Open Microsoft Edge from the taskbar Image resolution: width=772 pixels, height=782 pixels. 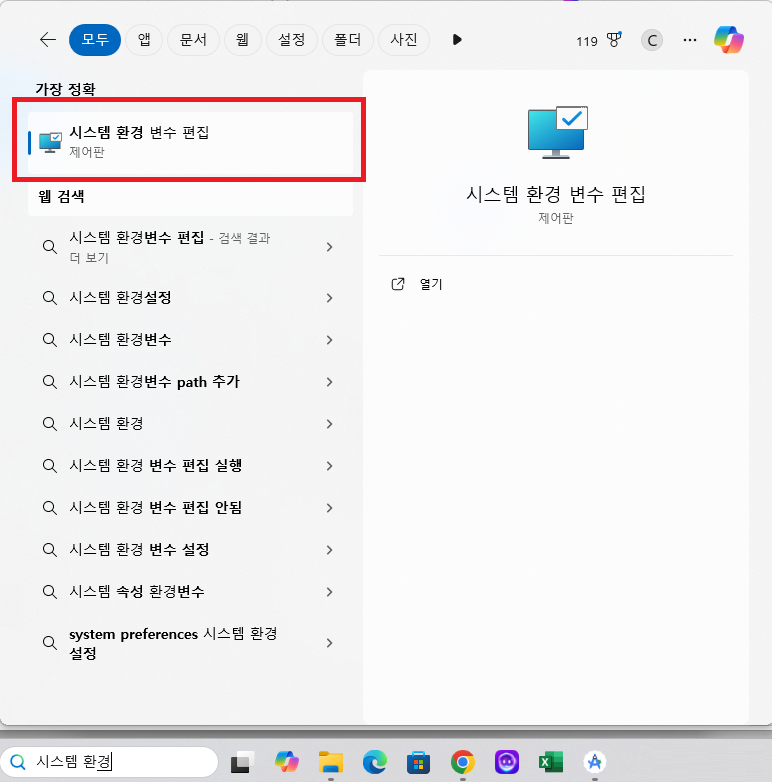coord(375,762)
